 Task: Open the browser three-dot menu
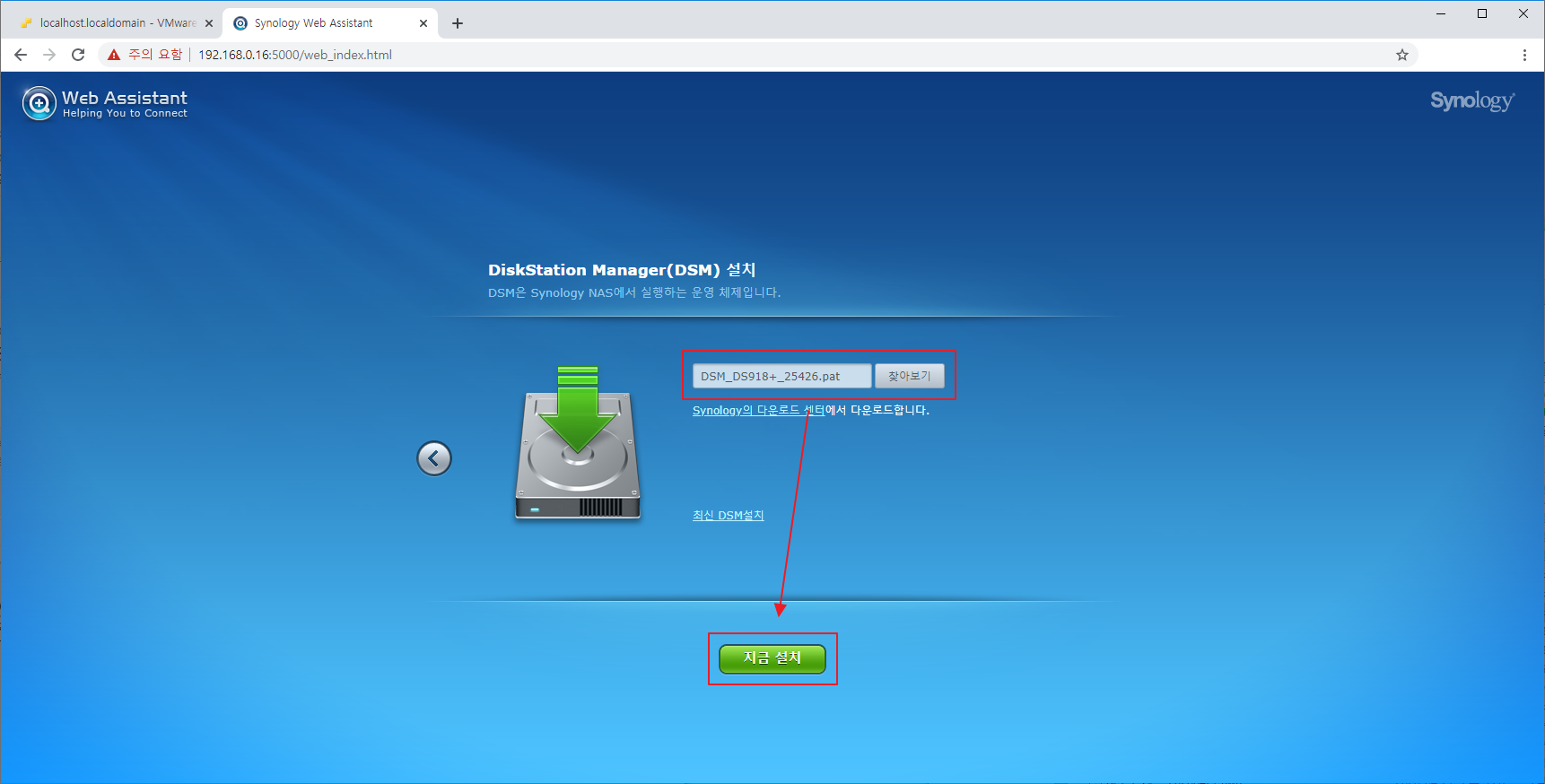pos(1524,55)
